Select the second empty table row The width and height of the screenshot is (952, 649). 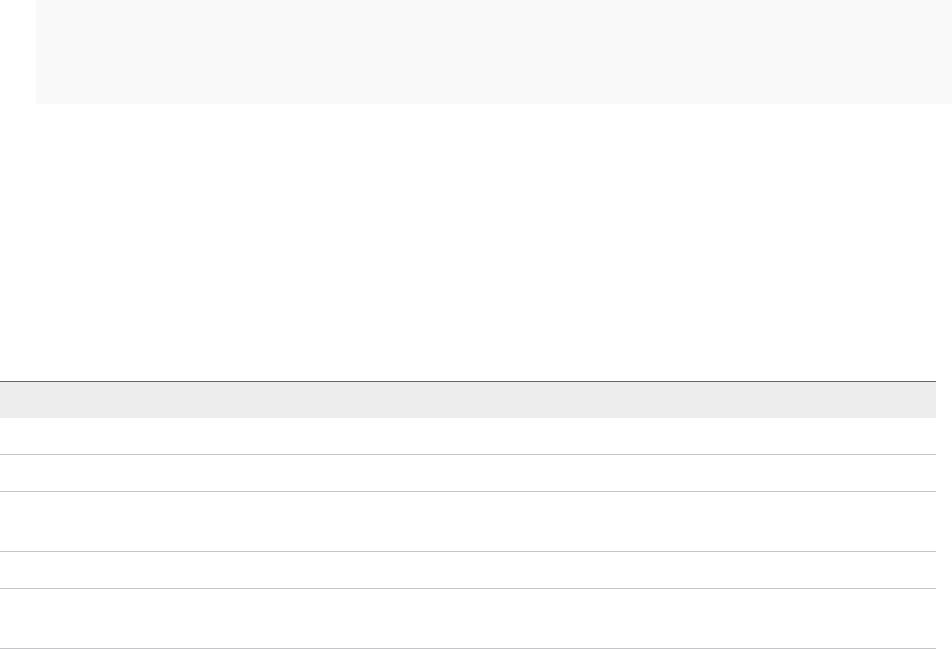pyautogui.click(x=467, y=473)
